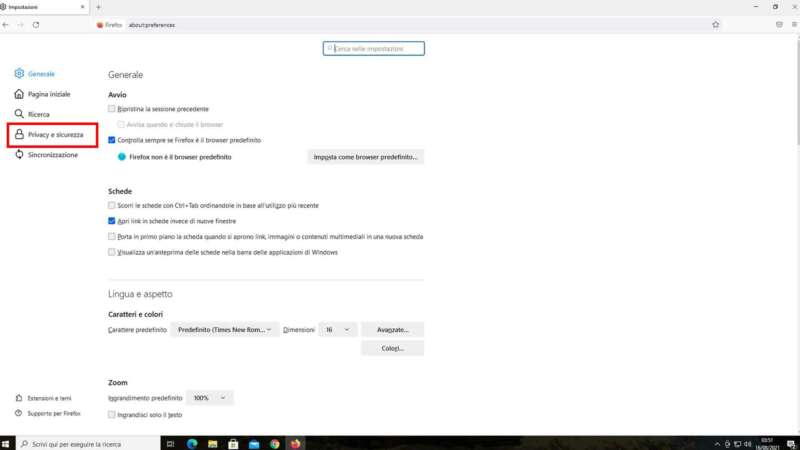Open Task View in the taskbar
Image resolution: width=800 pixels, height=450 pixels.
pyautogui.click(x=171, y=444)
